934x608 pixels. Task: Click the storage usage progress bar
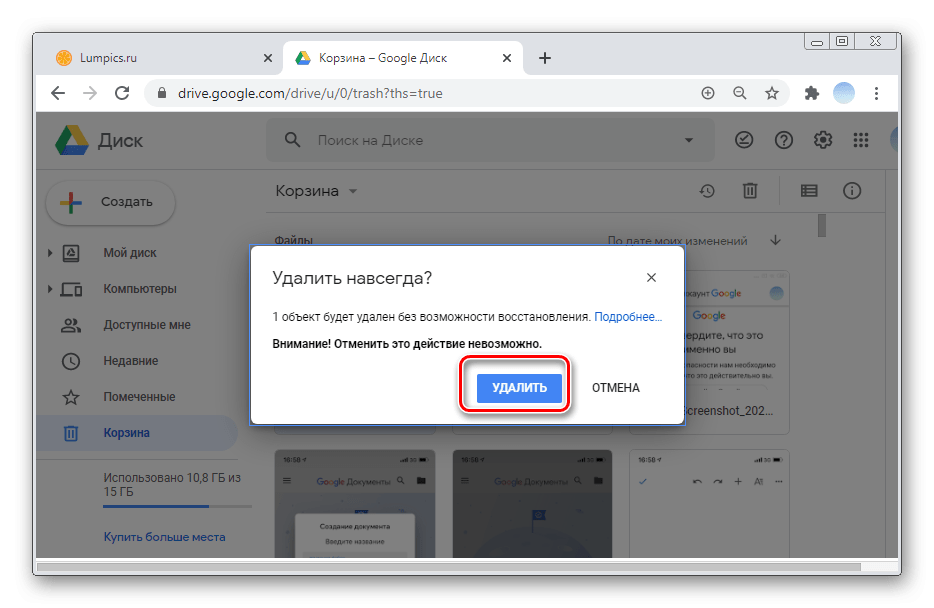tap(177, 506)
